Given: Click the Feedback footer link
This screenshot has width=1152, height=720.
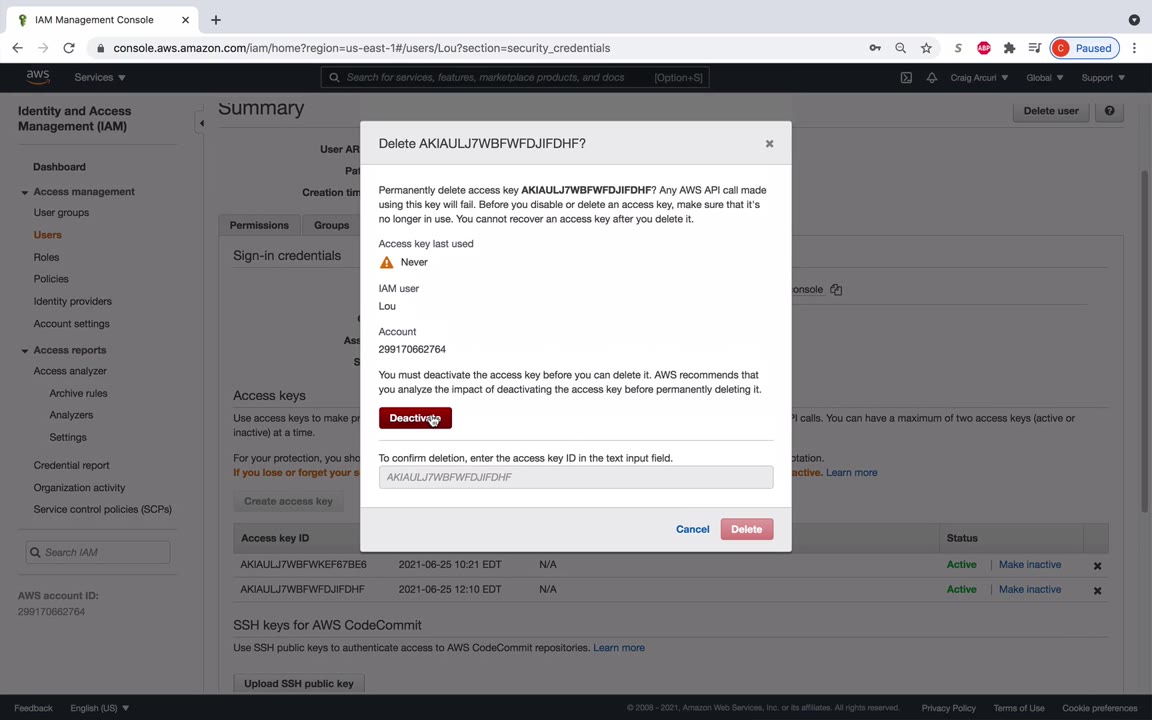Looking at the screenshot, I should point(33,708).
